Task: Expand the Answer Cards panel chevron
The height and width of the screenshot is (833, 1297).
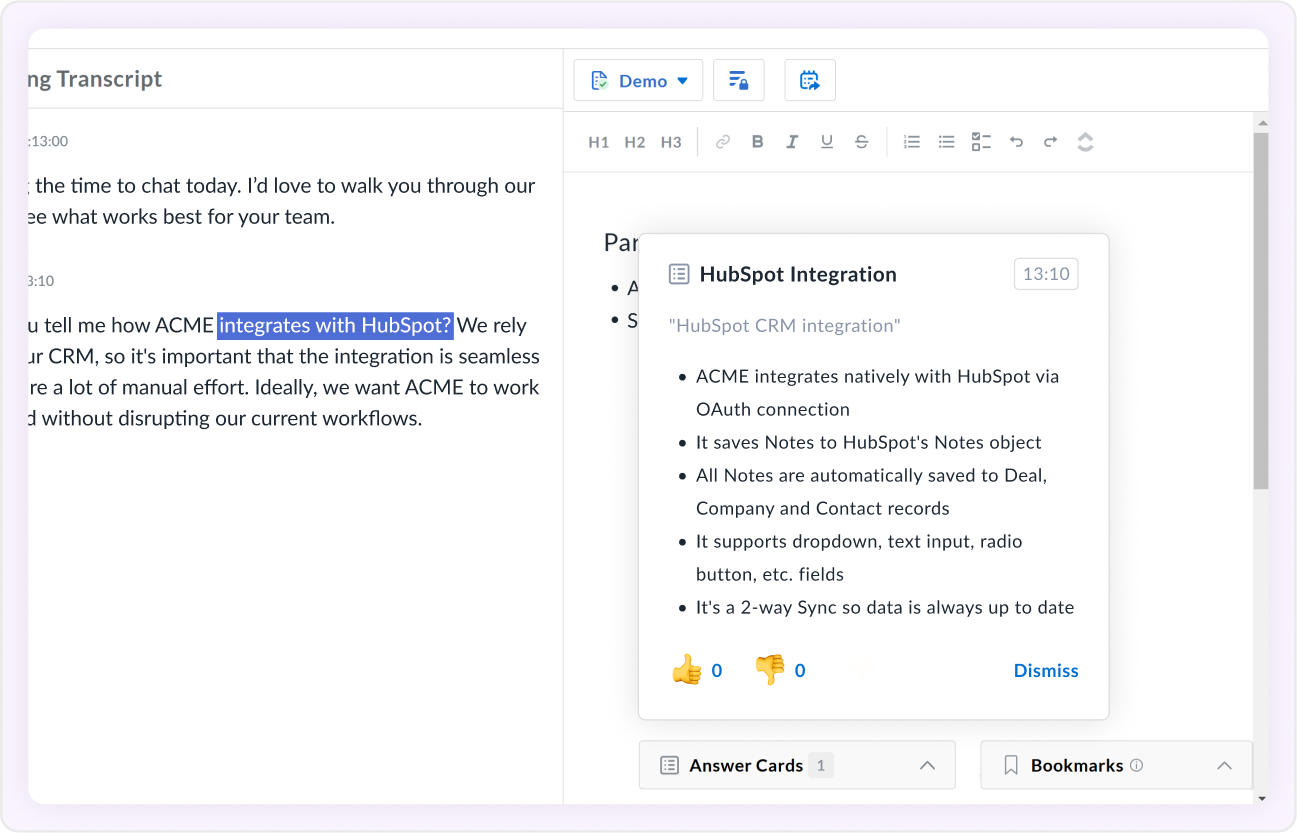Action: pyautogui.click(x=927, y=766)
